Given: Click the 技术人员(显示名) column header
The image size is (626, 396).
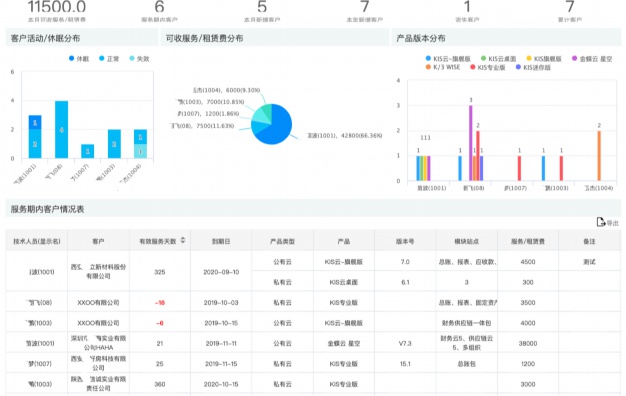Looking at the screenshot, I should tap(37, 241).
